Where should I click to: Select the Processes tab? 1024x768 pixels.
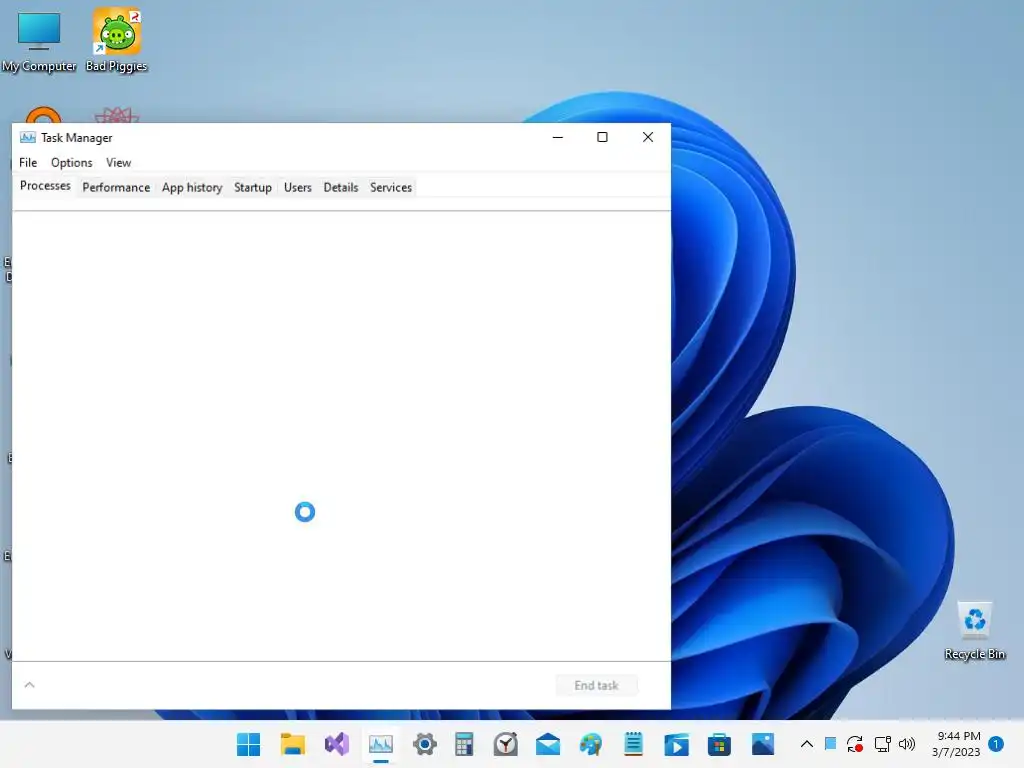[x=45, y=186]
